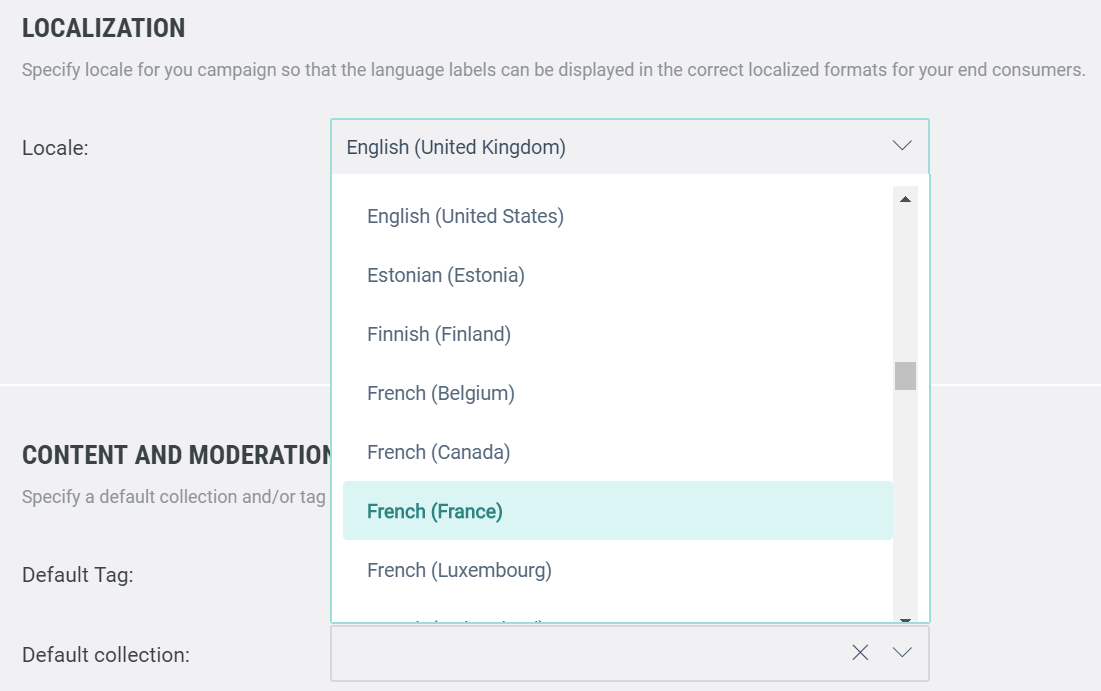Expand the Default collection dropdown arrow

(902, 653)
